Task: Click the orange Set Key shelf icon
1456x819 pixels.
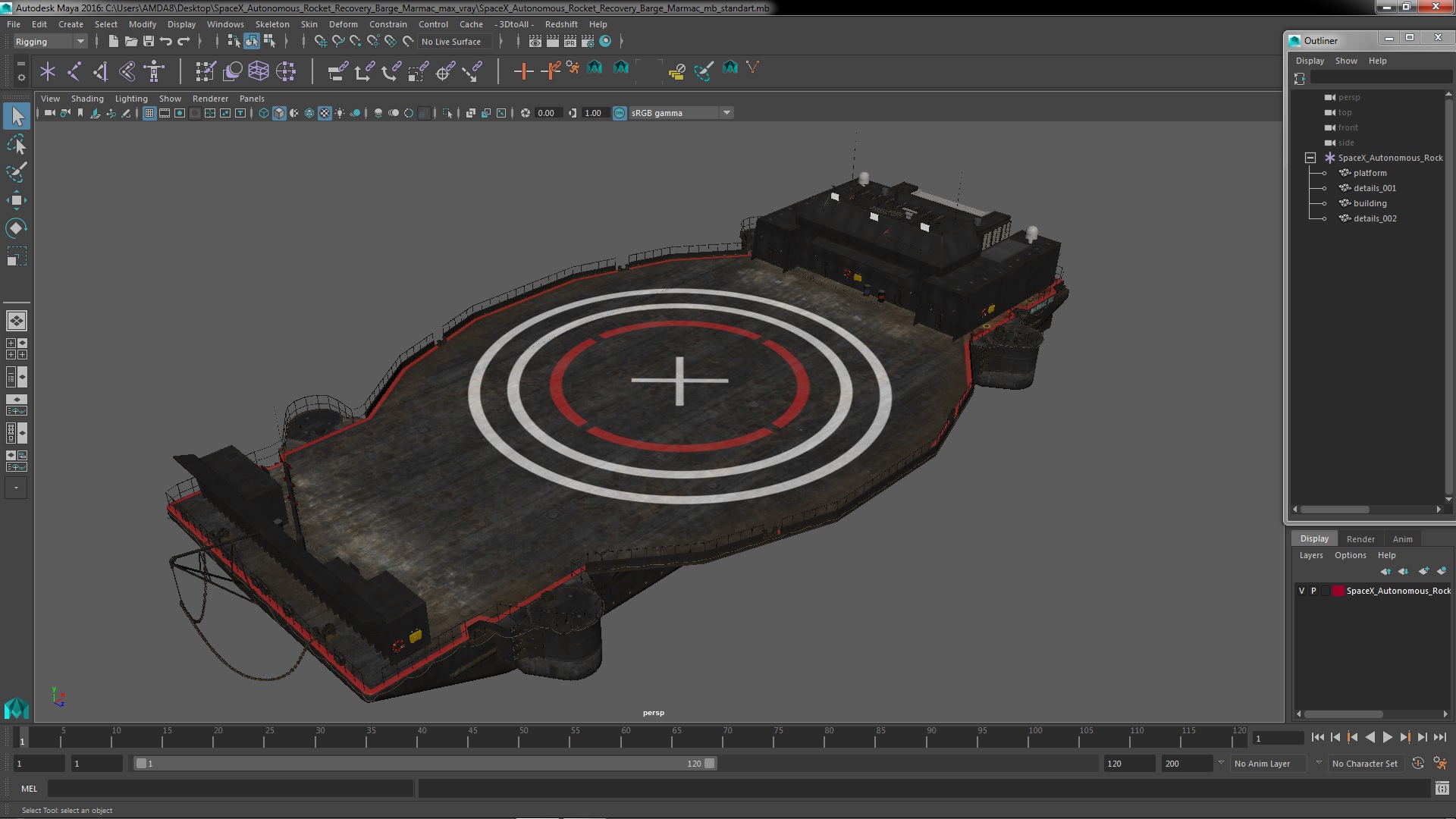Action: click(523, 71)
